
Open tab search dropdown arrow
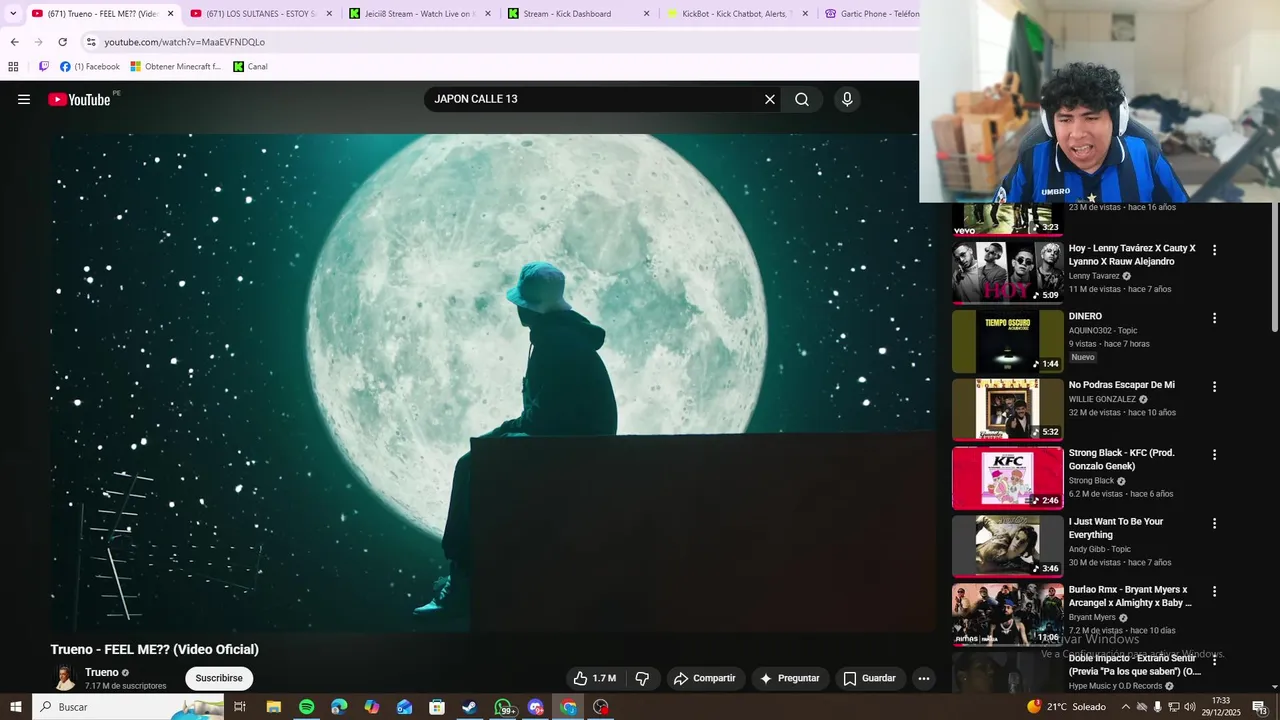coord(13,14)
